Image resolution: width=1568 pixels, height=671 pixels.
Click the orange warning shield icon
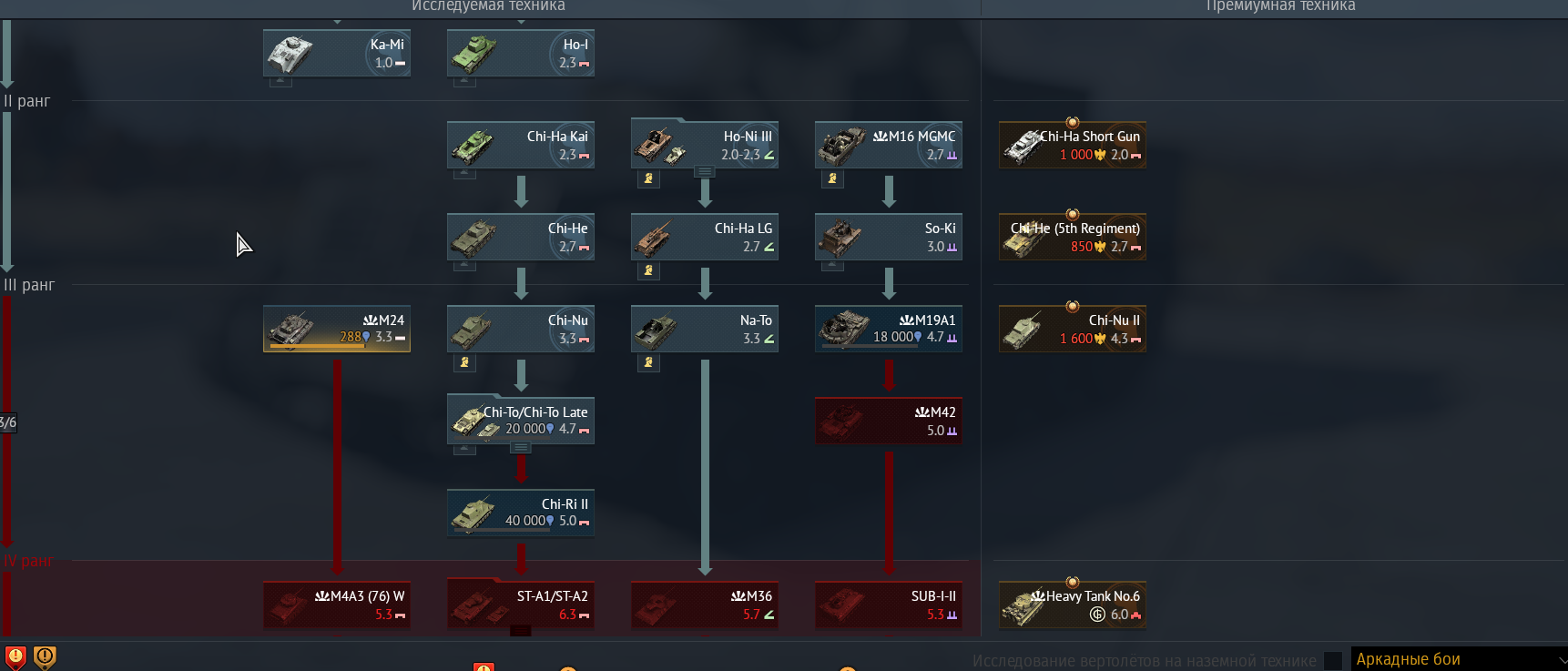45,656
